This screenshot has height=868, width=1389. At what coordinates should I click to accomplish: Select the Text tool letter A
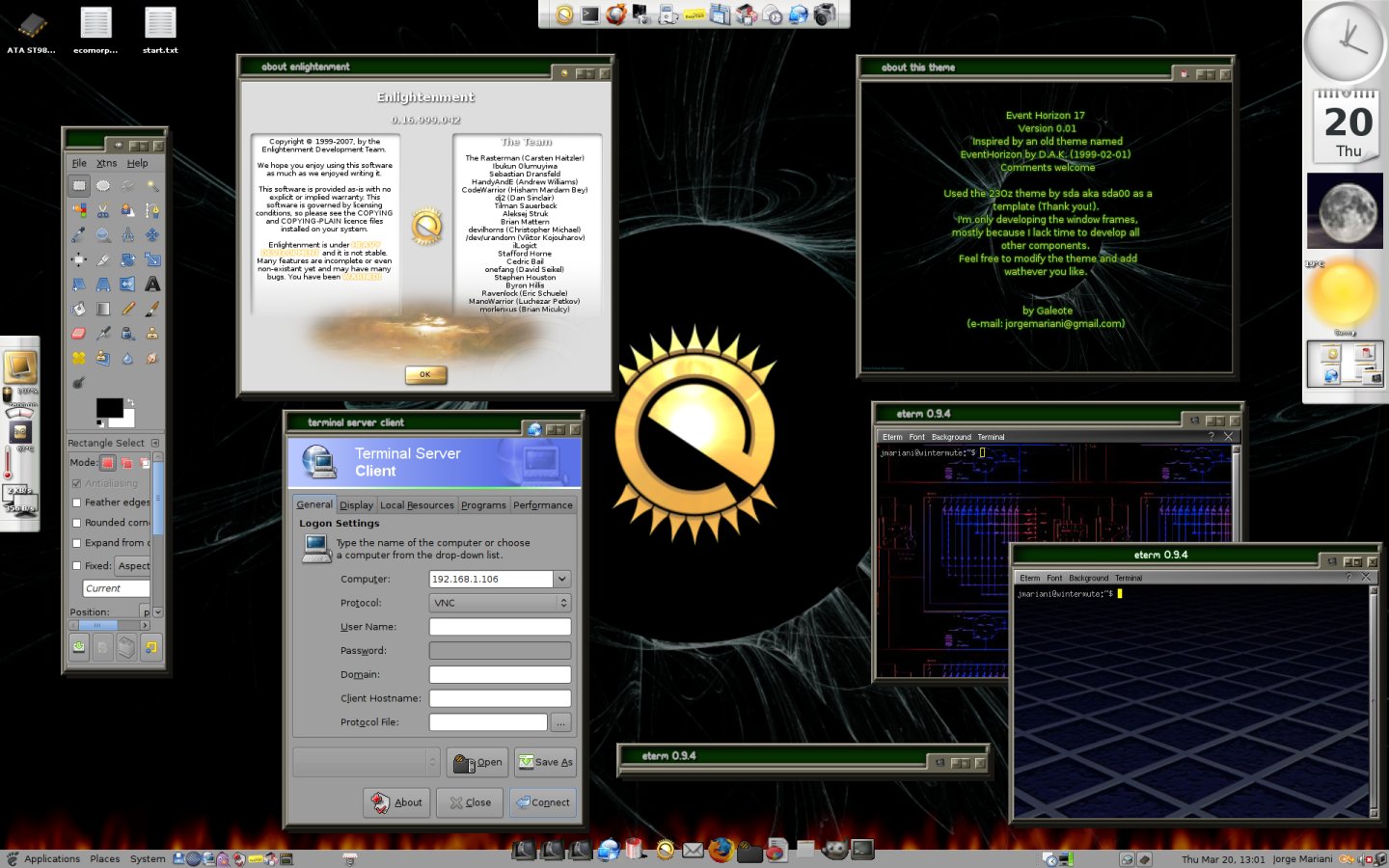click(x=152, y=284)
